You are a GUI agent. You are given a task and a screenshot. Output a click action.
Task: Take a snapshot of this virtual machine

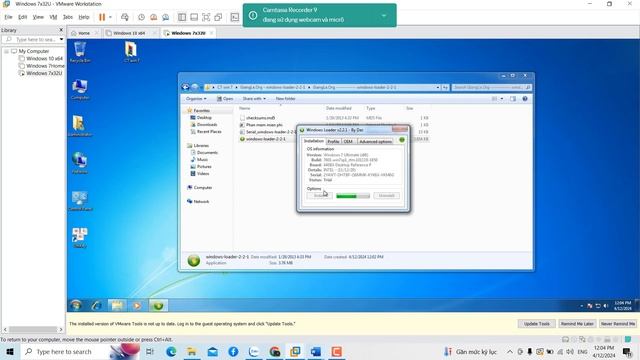click(x=141, y=17)
